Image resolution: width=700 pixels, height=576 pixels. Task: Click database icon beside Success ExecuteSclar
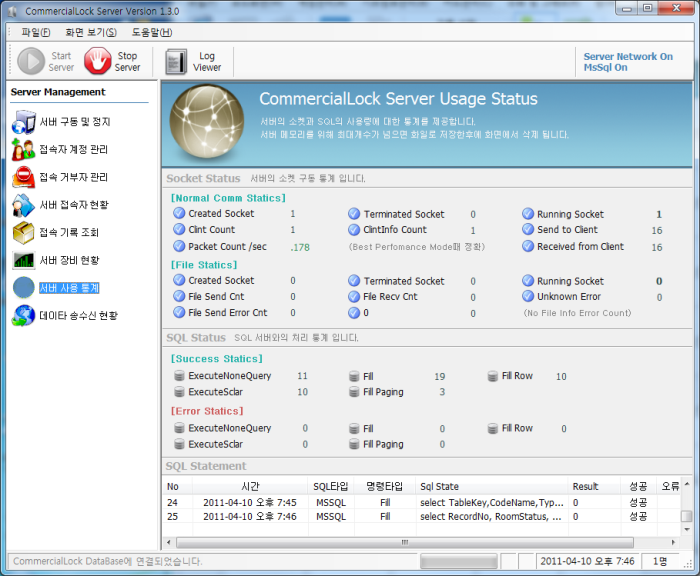pyautogui.click(x=179, y=392)
